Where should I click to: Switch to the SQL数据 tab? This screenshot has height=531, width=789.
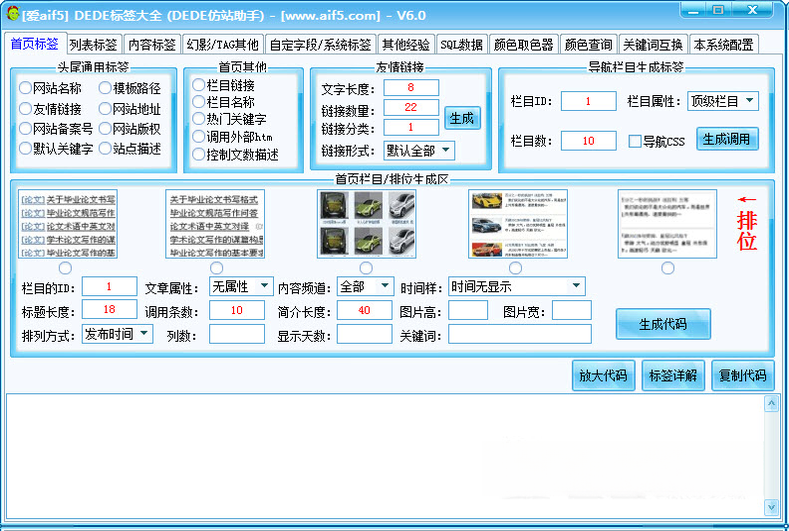click(461, 45)
